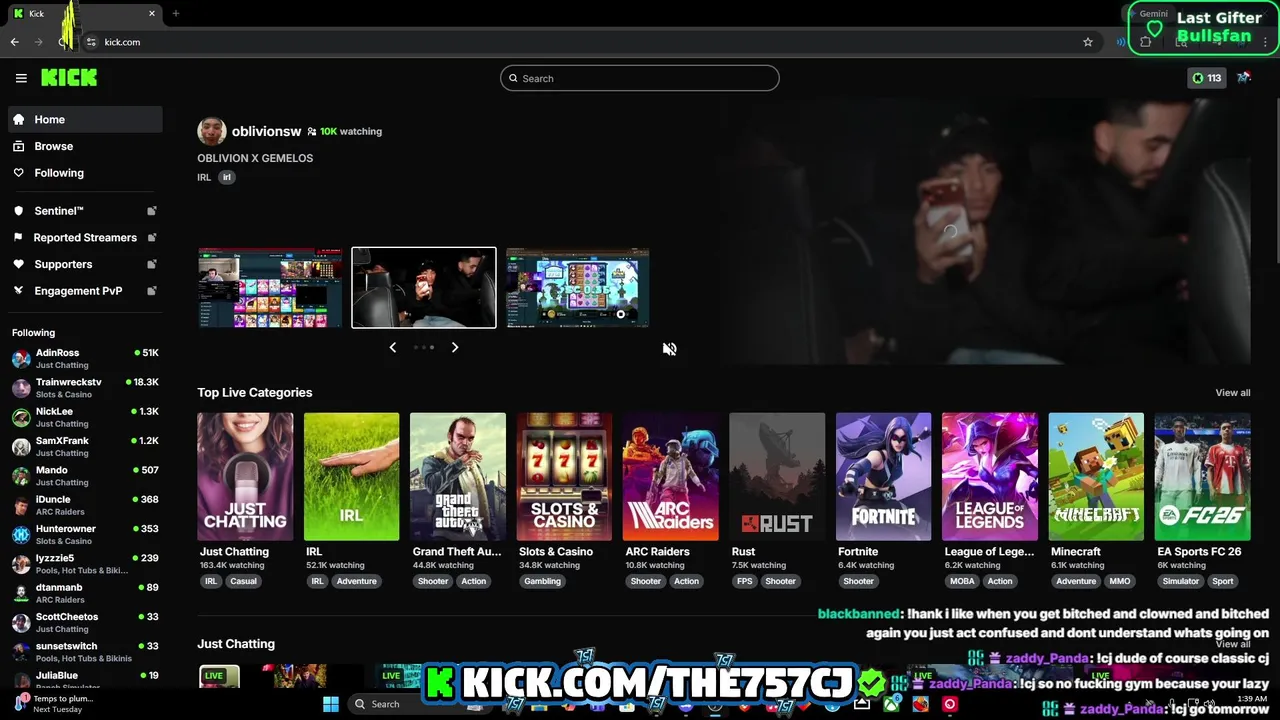
Task: Open Reported Streamers sidebar link
Action: 85,237
